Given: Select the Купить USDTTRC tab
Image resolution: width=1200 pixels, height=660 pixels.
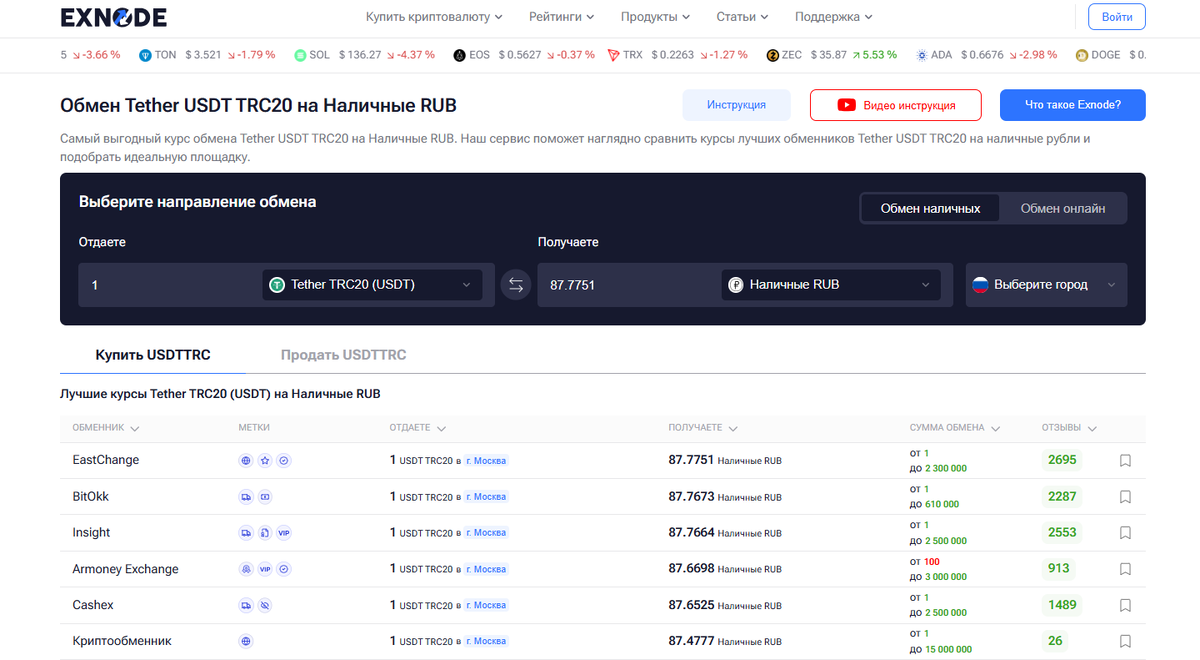Looking at the screenshot, I should pyautogui.click(x=153, y=355).
